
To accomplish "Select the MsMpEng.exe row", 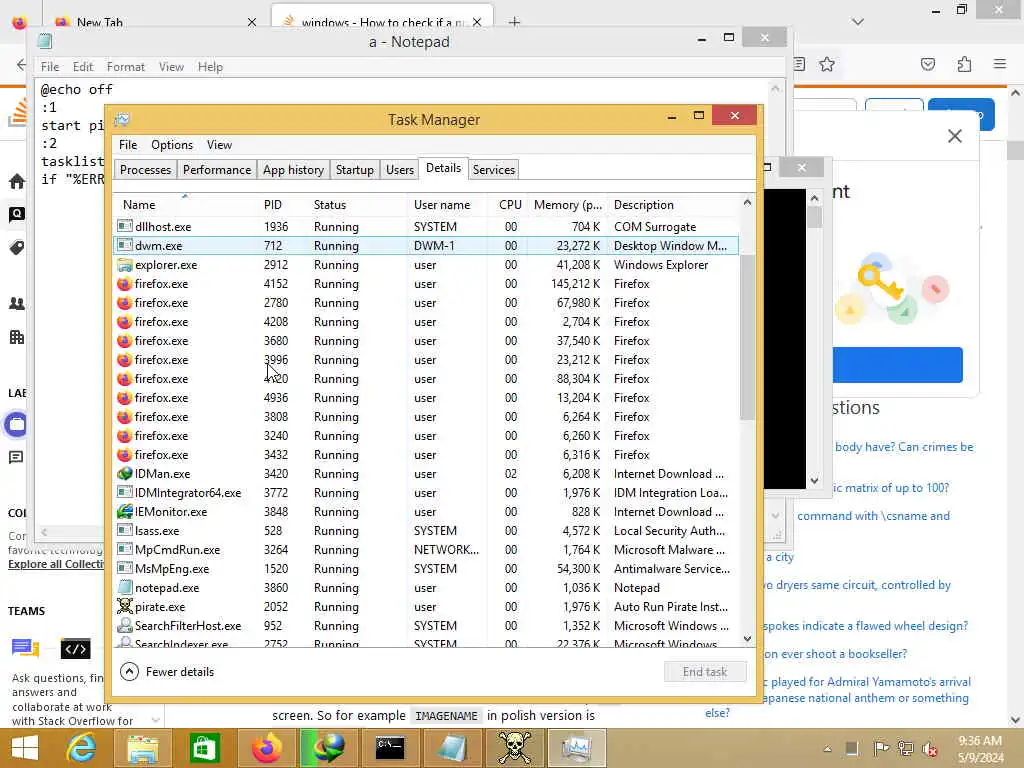I will pos(424,569).
